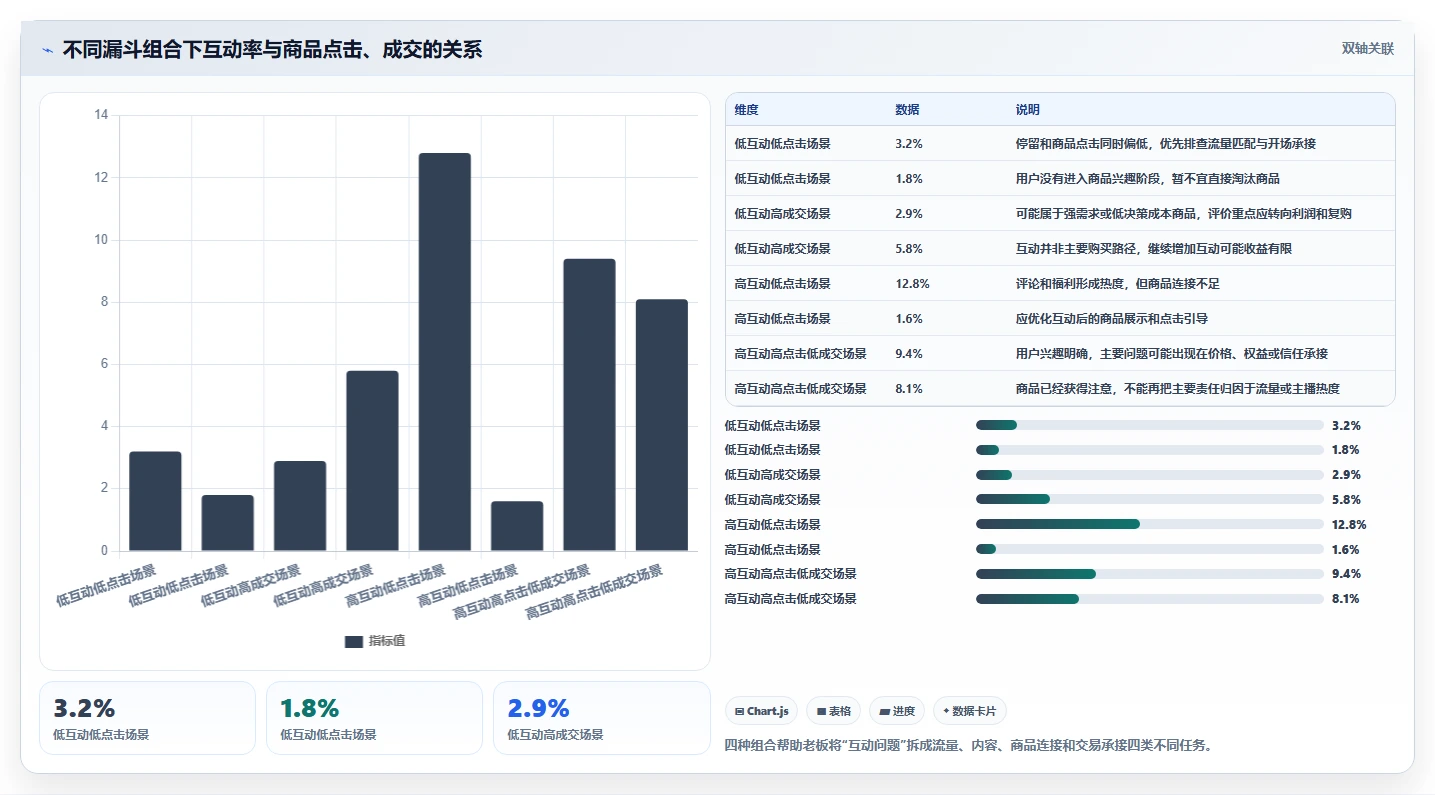The height and width of the screenshot is (795, 1435).
Task: Click the progress bar showing 2.9%
Action: pyautogui.click(x=1149, y=475)
